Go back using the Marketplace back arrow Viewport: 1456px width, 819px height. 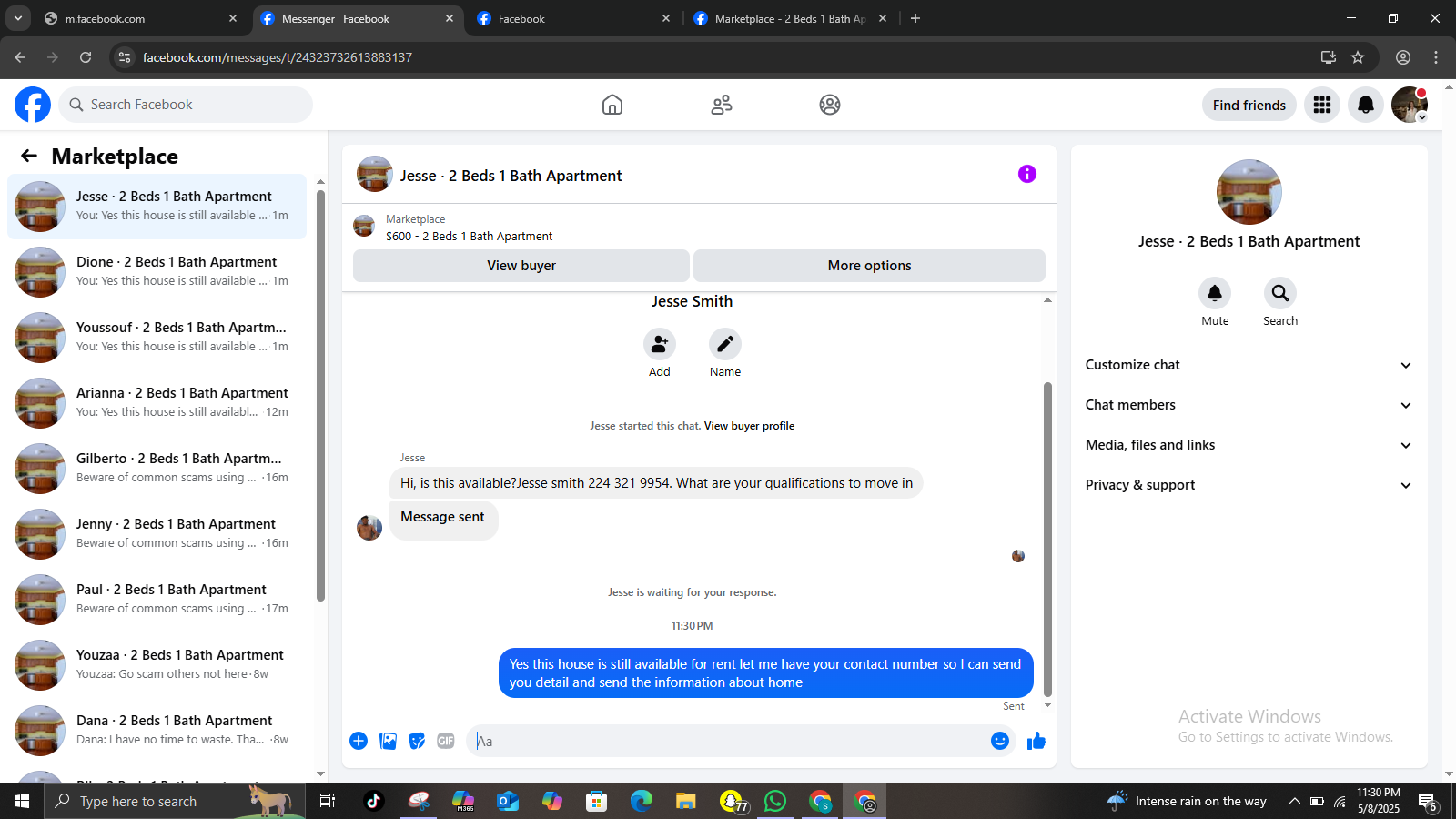tap(29, 156)
